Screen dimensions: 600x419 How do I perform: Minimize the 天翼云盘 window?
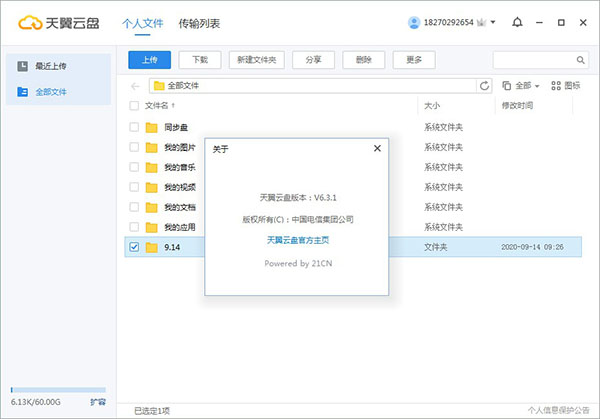coord(540,23)
